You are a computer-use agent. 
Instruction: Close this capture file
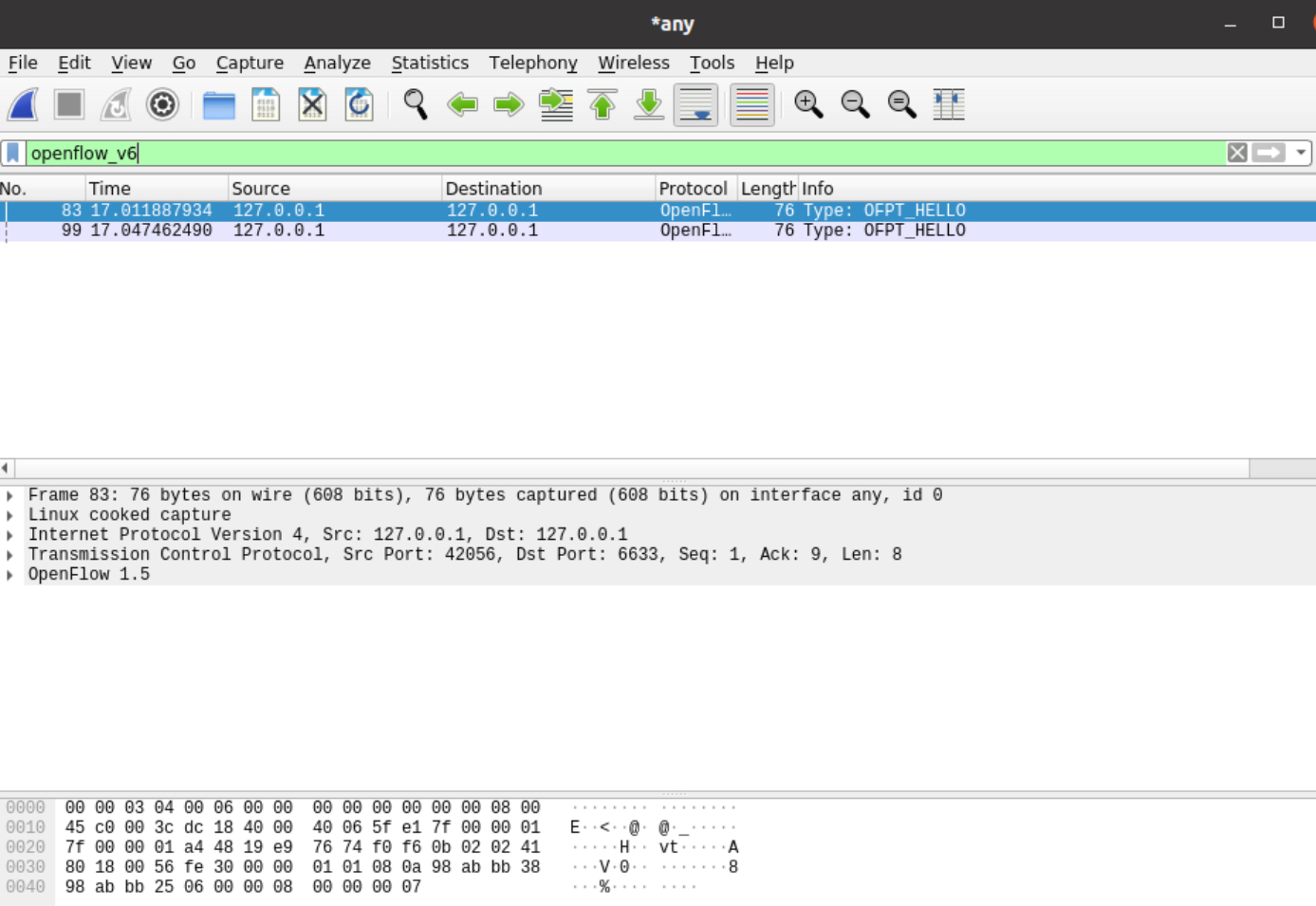point(312,104)
